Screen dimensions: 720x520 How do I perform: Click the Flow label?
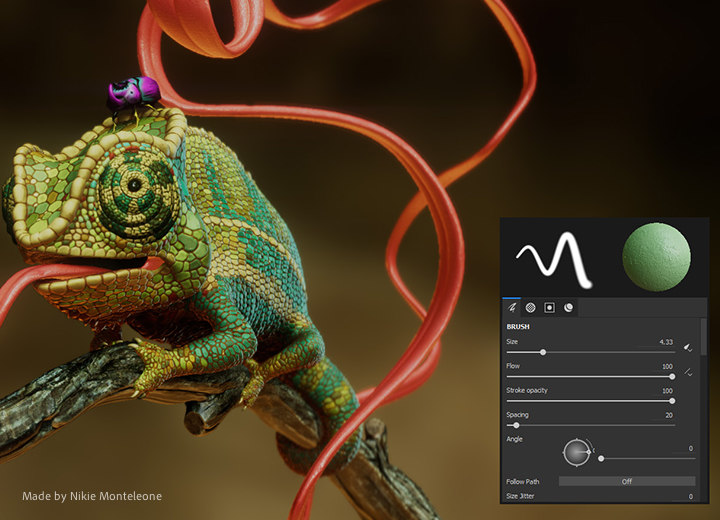(x=513, y=366)
